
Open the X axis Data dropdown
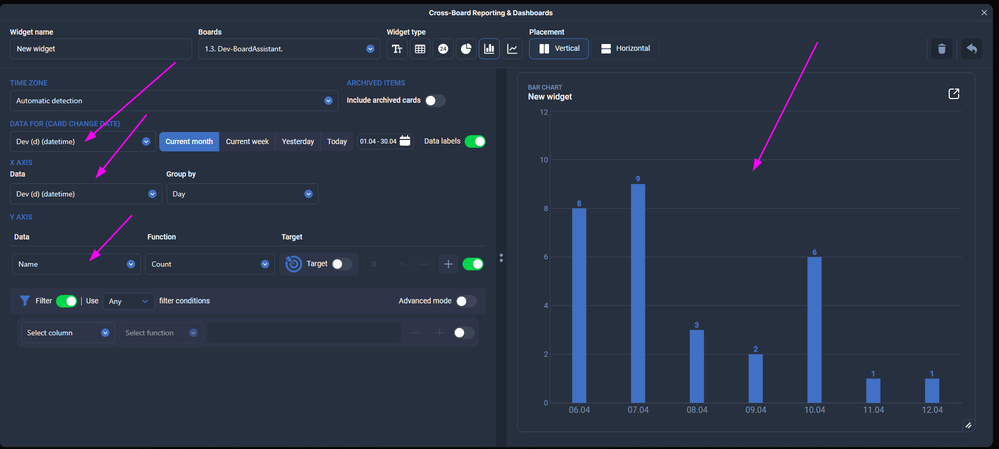[x=86, y=194]
